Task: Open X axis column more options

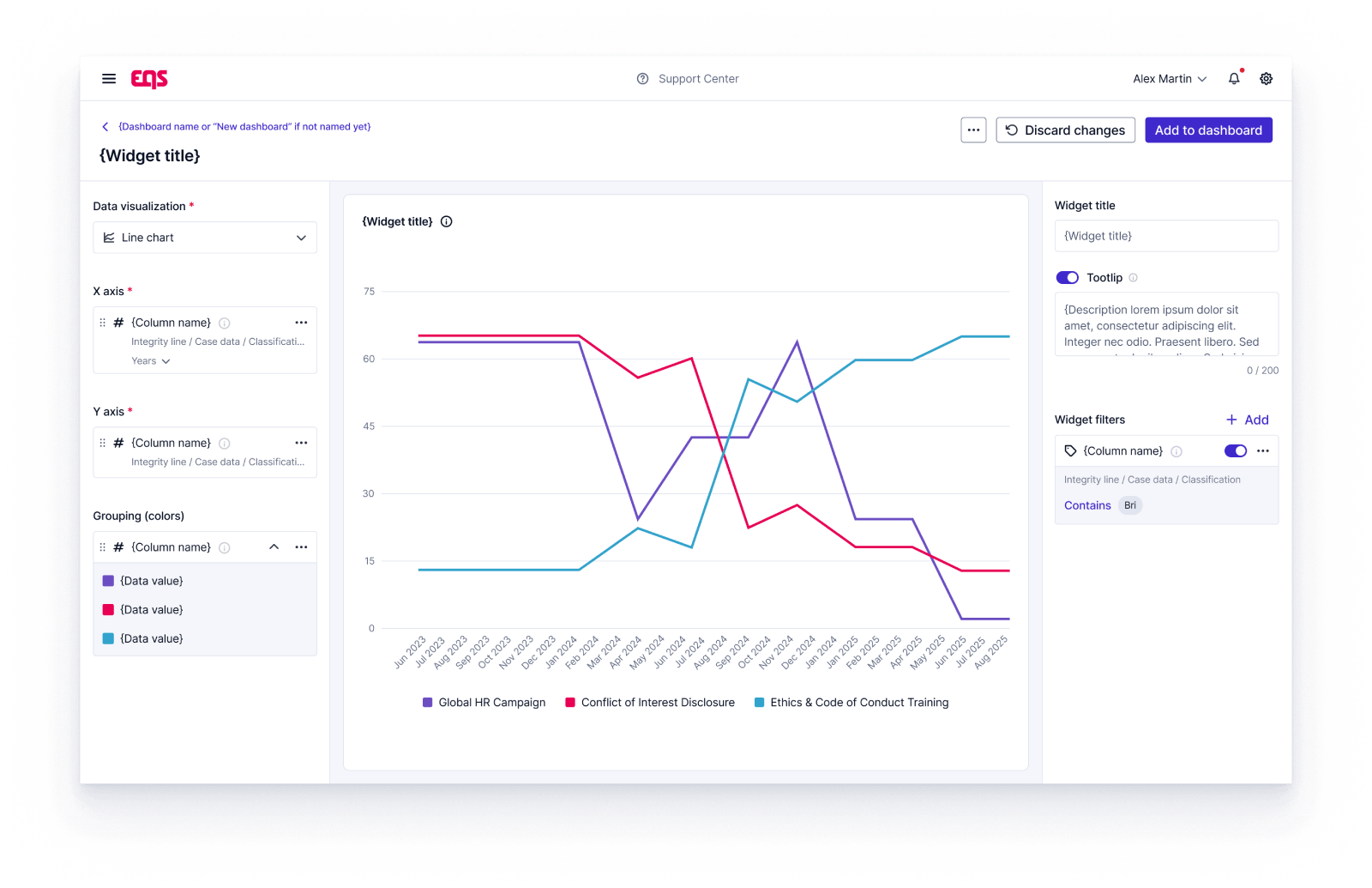Action: coord(301,323)
